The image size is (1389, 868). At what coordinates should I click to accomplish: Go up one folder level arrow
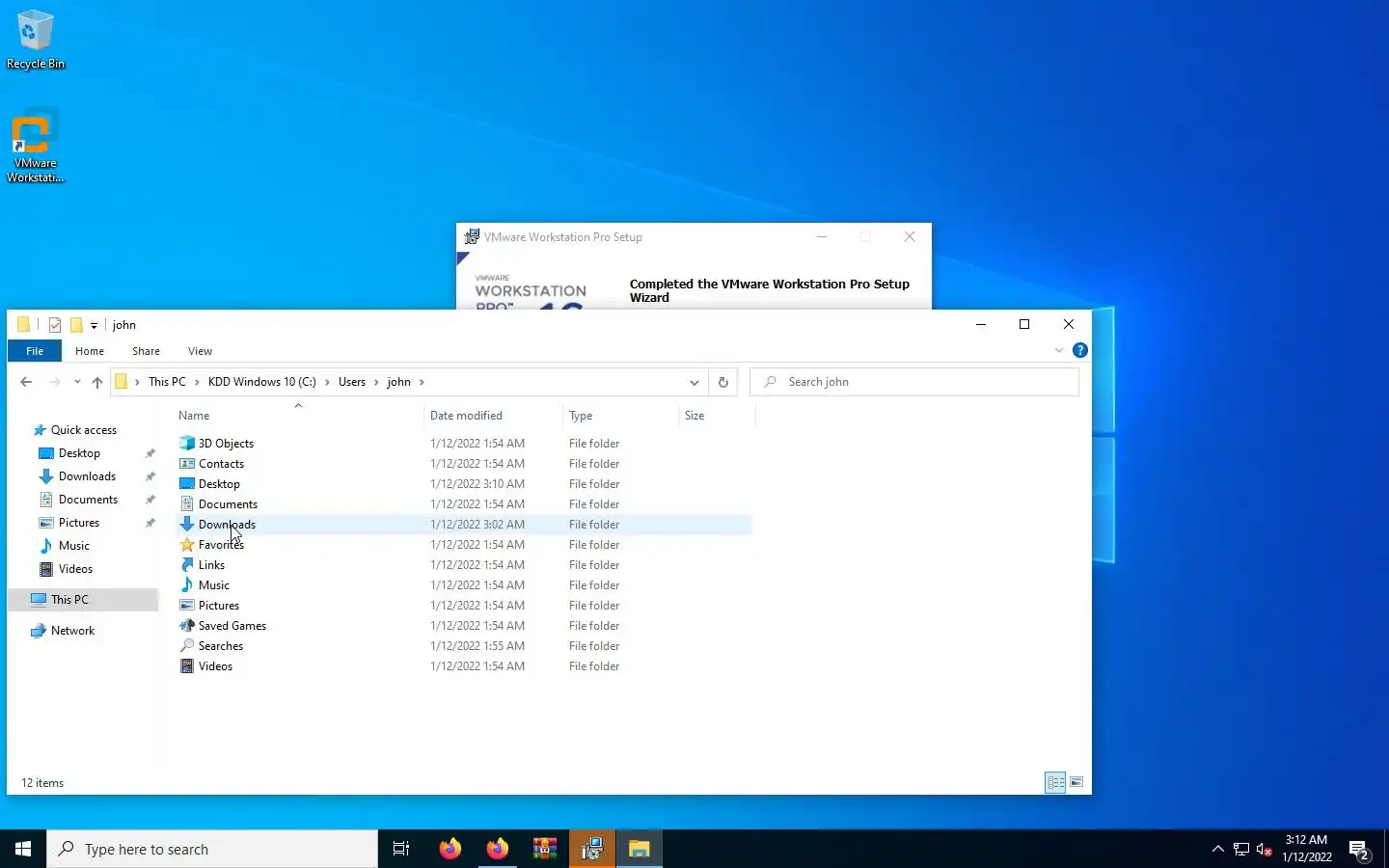[97, 382]
